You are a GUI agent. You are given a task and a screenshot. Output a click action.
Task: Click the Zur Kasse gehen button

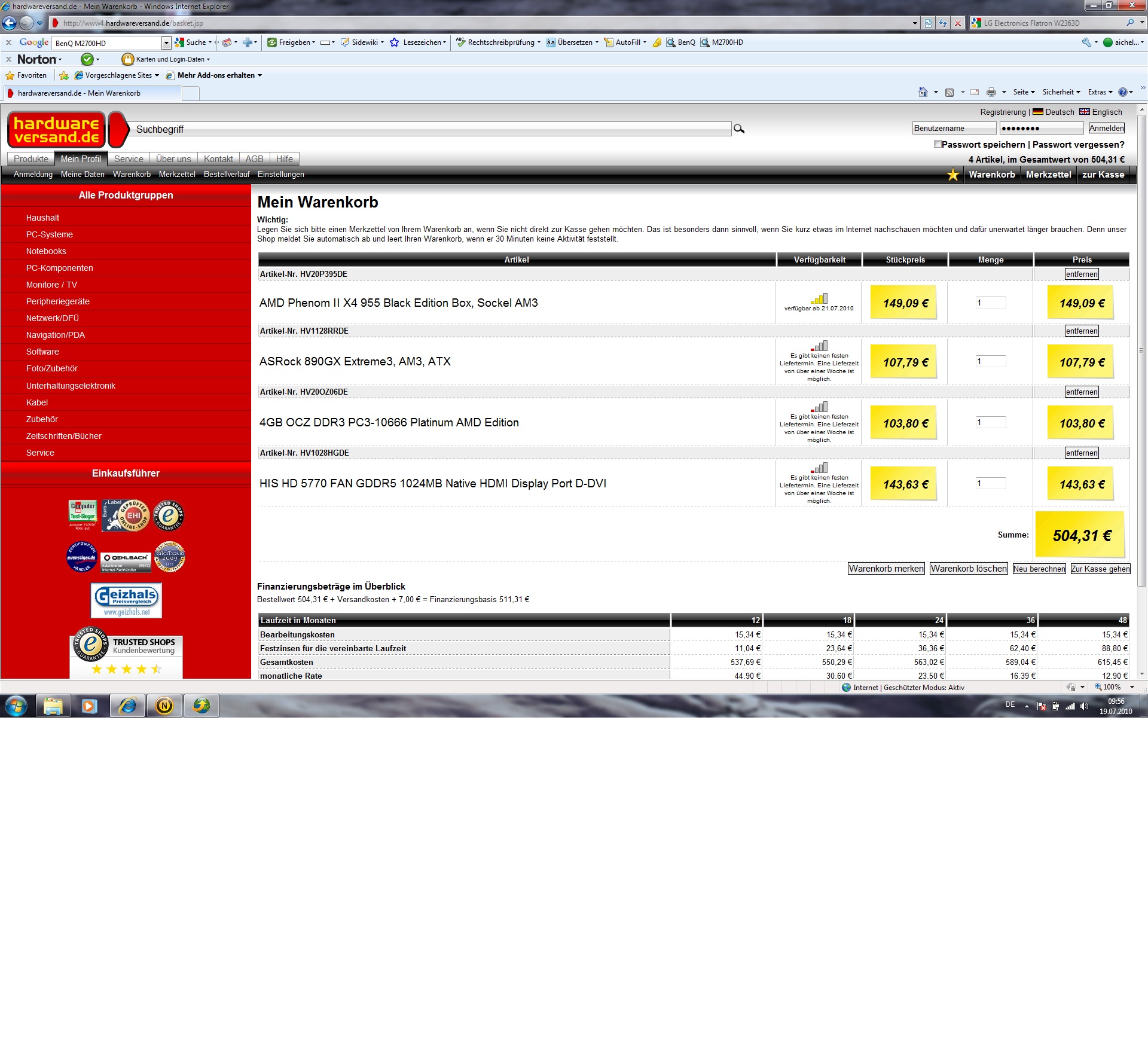tap(1100, 569)
